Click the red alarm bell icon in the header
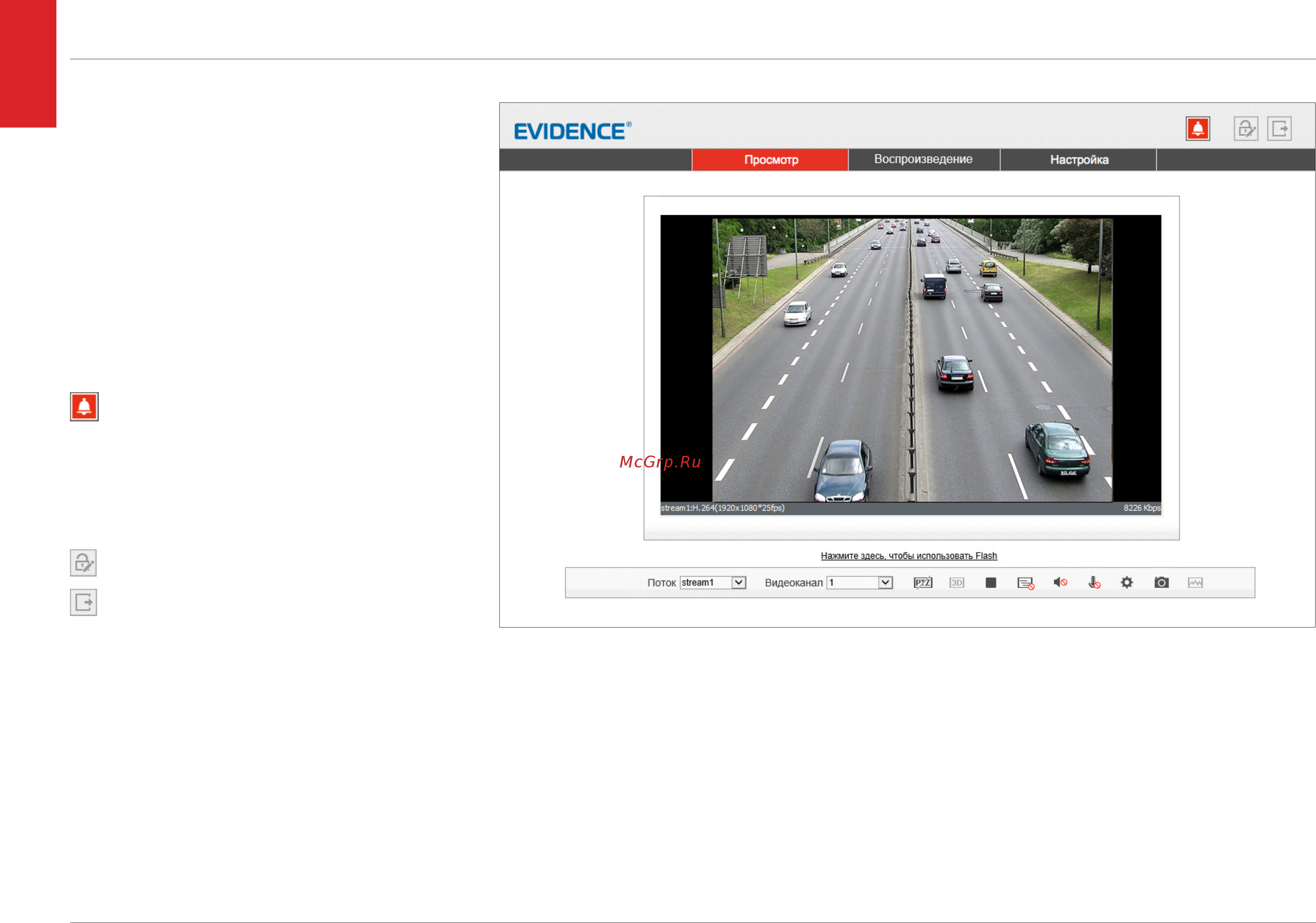The image size is (1316, 923). (x=1197, y=128)
